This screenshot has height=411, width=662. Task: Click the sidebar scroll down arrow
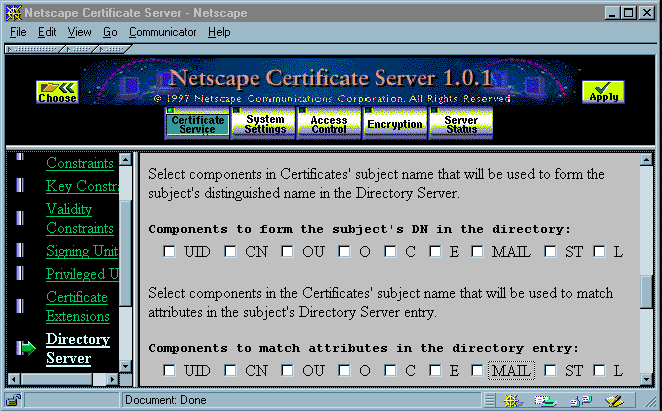tap(125, 366)
